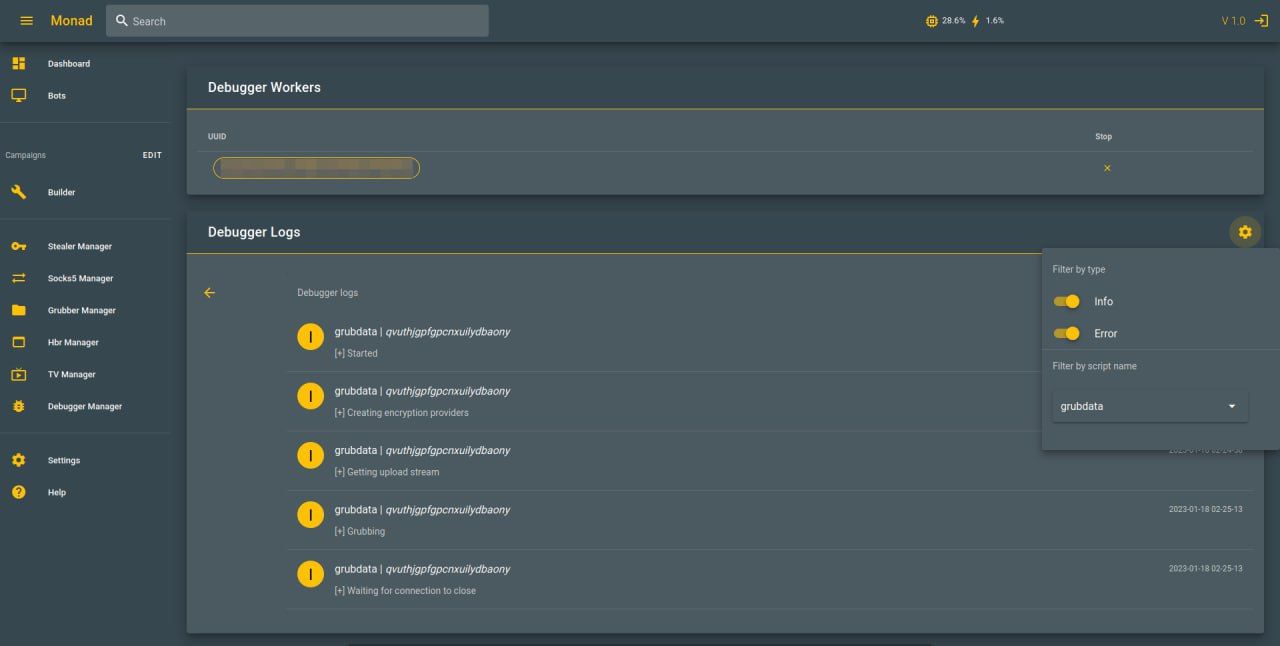Open Debugger Logs filter gear
Screen dimensions: 1280x646
point(1245,232)
